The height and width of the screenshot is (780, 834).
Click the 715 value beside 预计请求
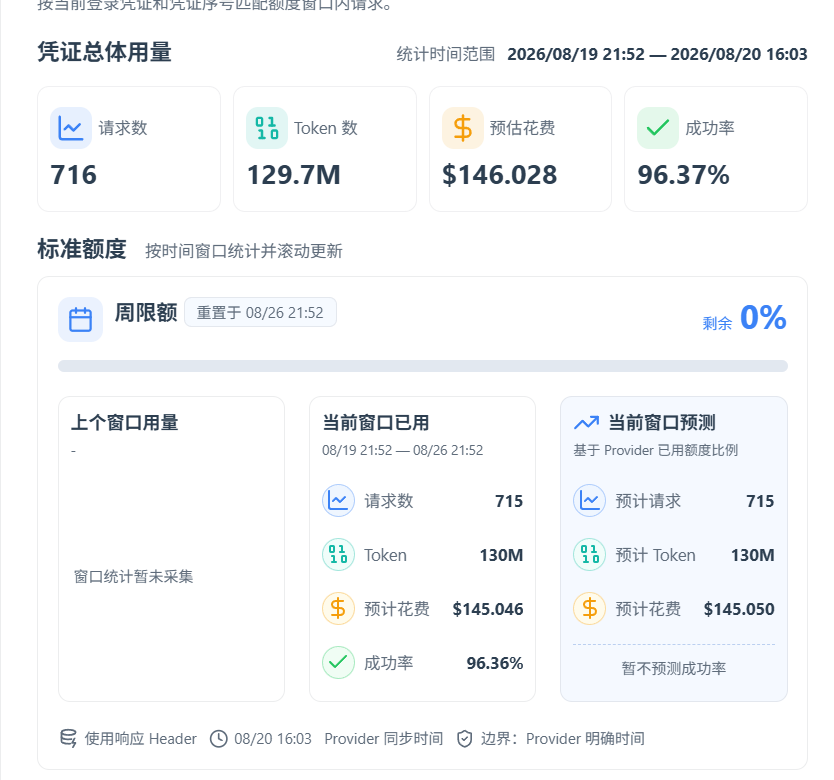click(x=760, y=501)
